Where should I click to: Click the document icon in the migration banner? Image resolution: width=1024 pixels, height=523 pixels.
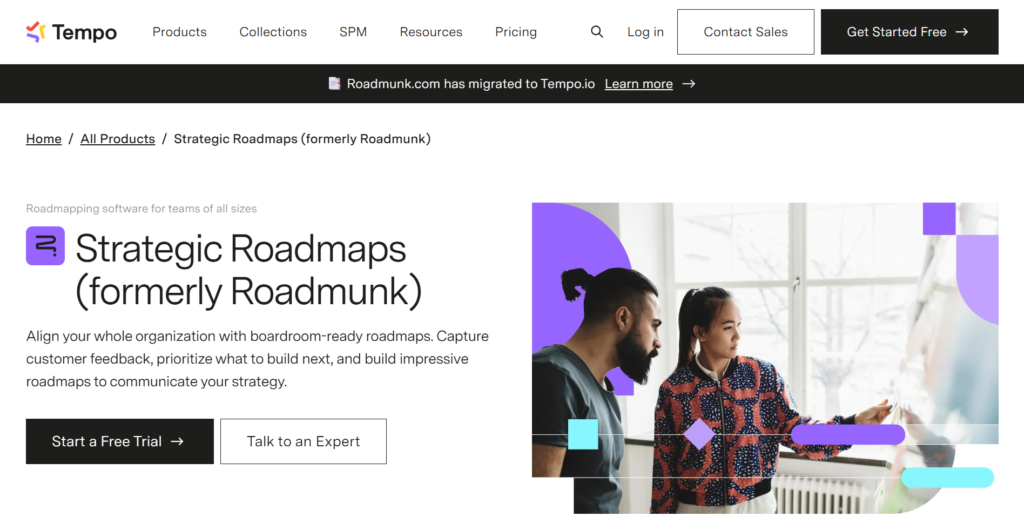334,84
